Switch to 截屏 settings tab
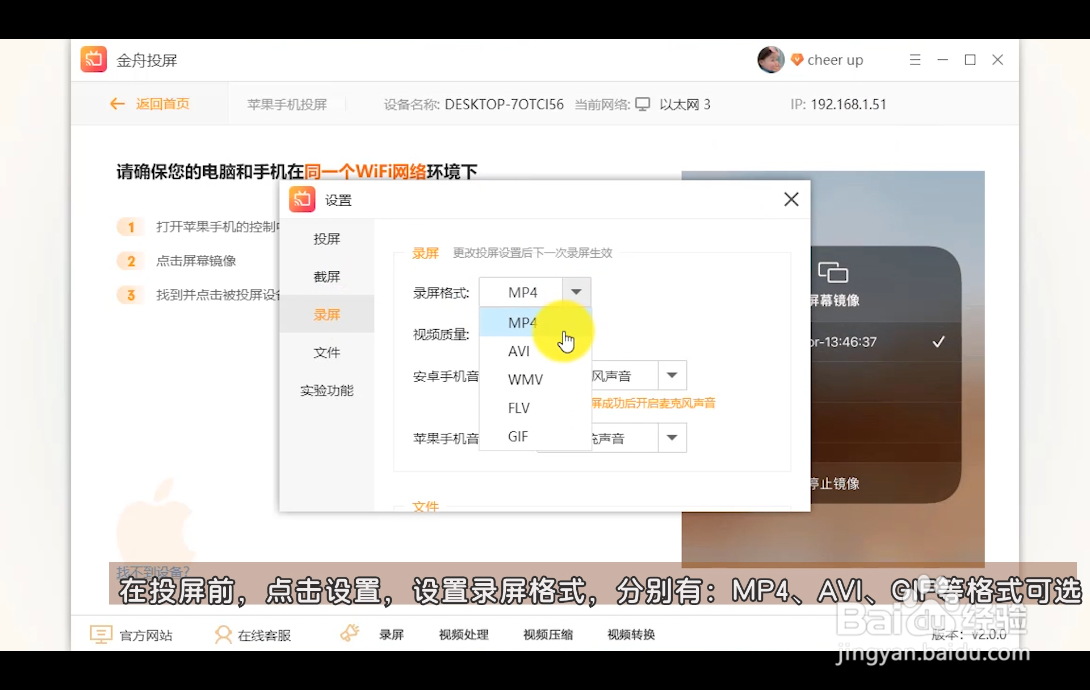Viewport: 1090px width, 690px height. 327,277
